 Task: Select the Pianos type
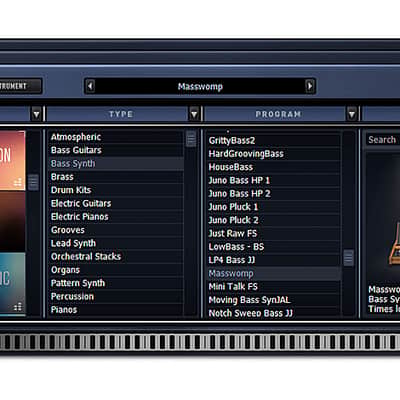coord(116,310)
